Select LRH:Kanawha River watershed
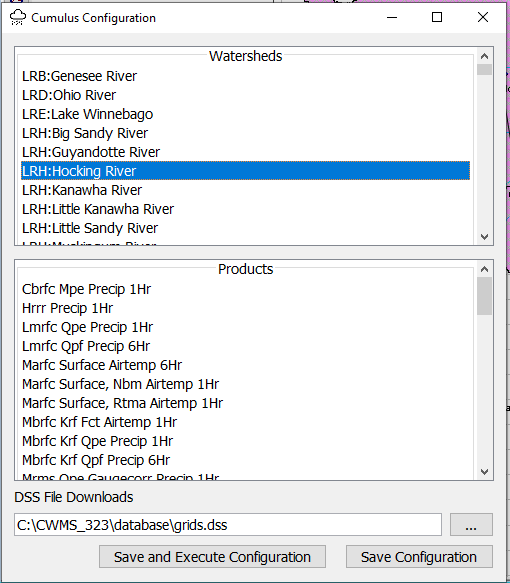 point(245,190)
